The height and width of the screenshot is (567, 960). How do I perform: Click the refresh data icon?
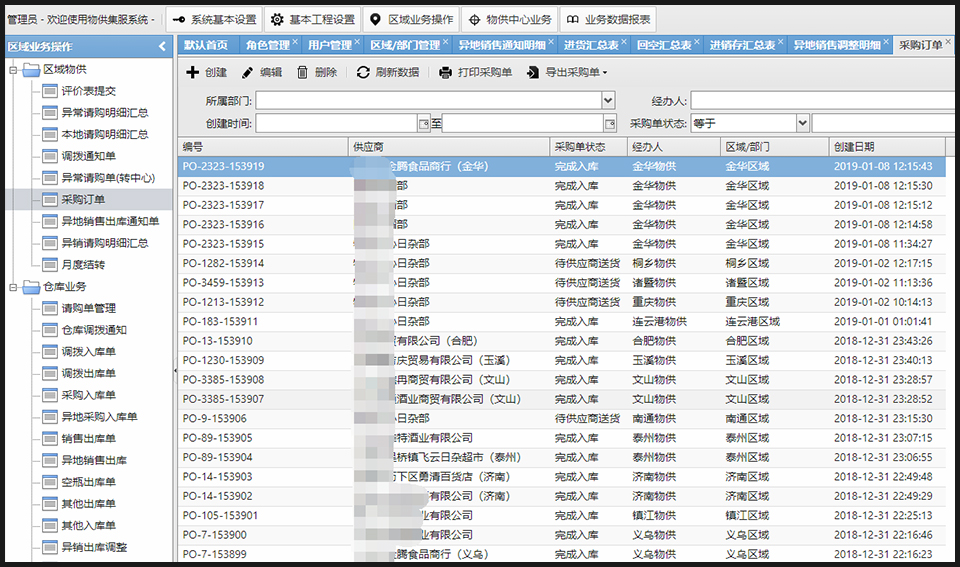[x=363, y=72]
